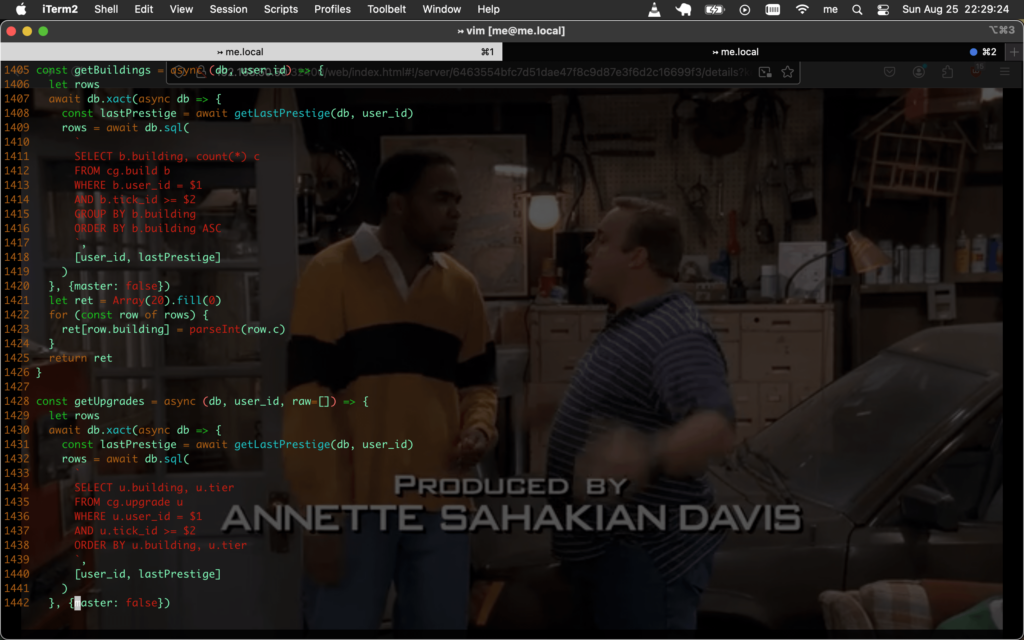The image size is (1024, 640).
Task: Open the View menu
Action: pyautogui.click(x=181, y=9)
